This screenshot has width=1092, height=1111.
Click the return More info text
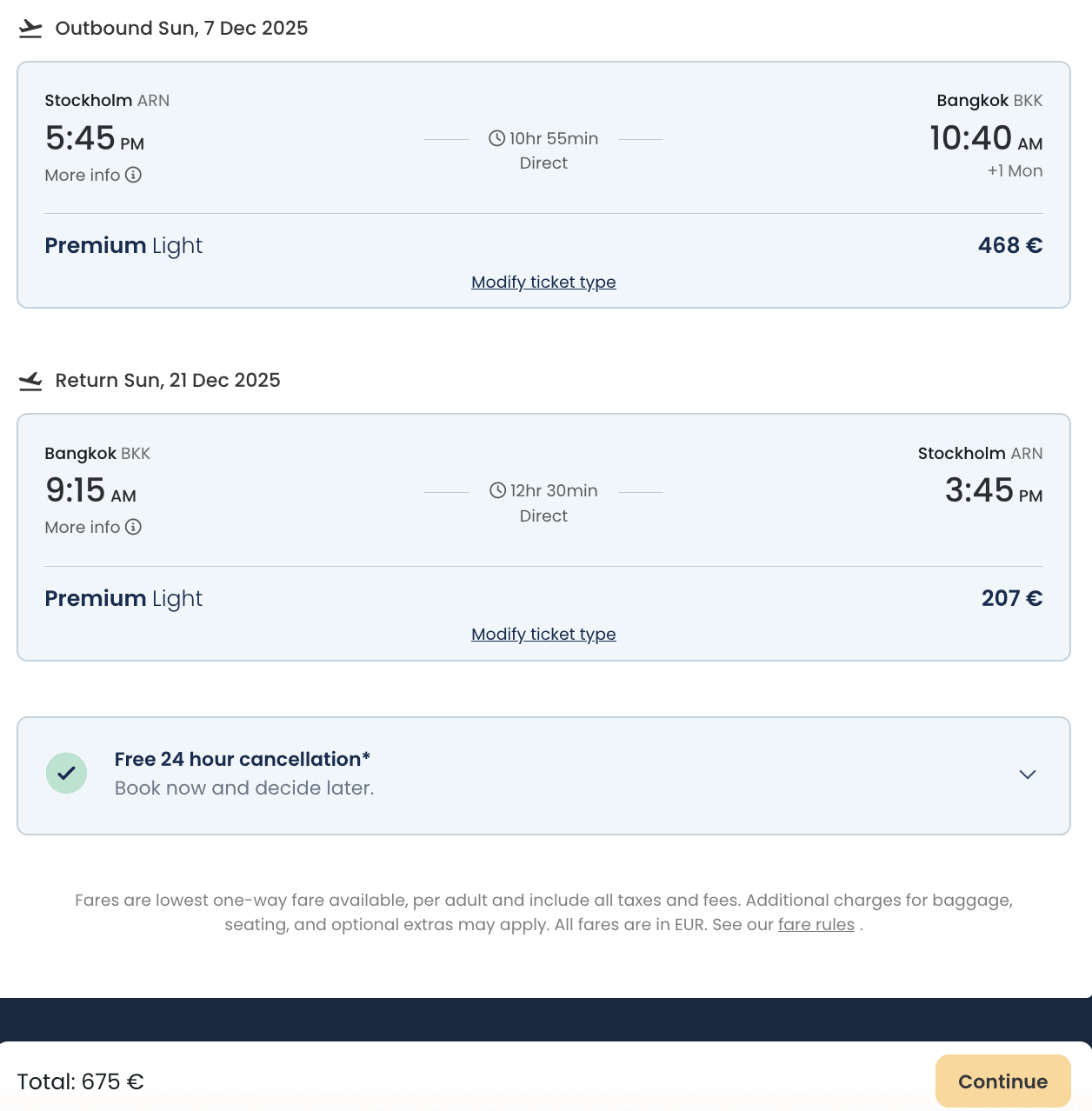pos(83,527)
